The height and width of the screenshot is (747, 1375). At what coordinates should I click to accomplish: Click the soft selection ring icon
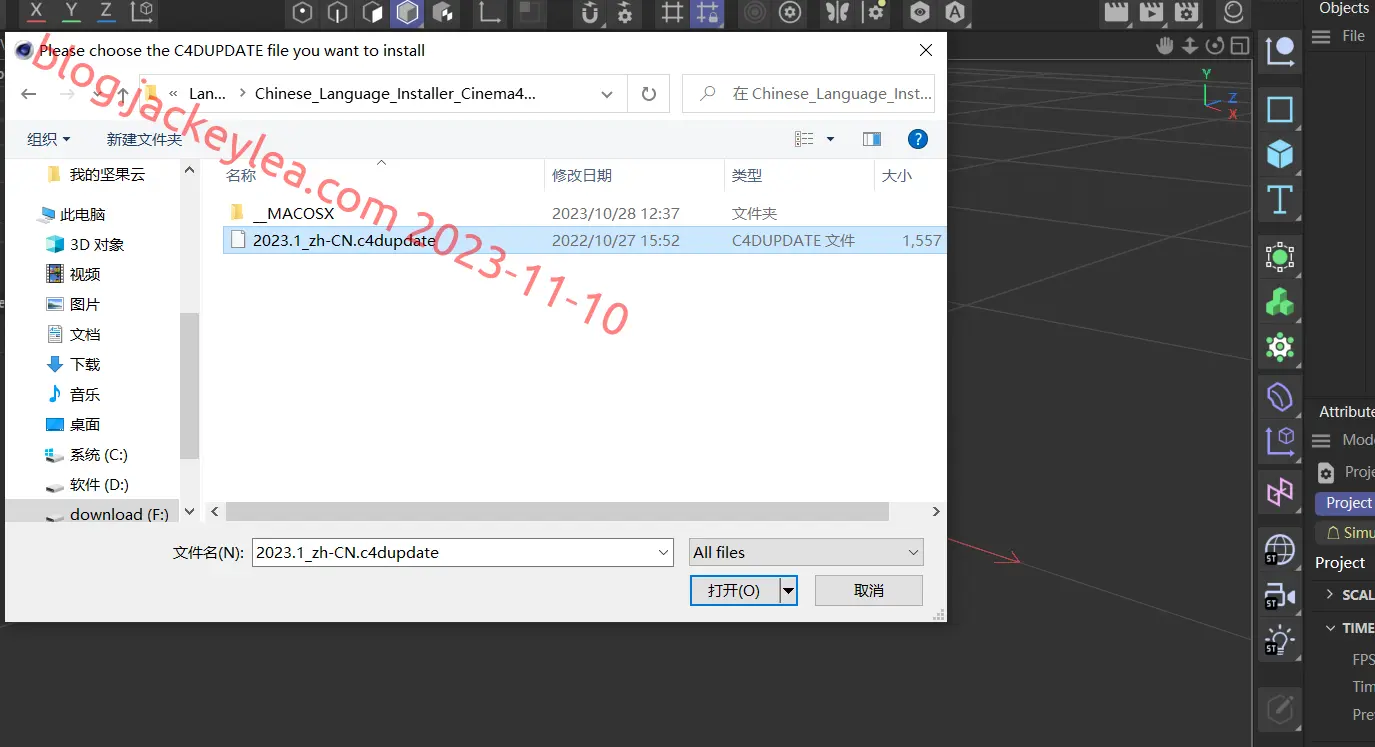click(x=790, y=12)
